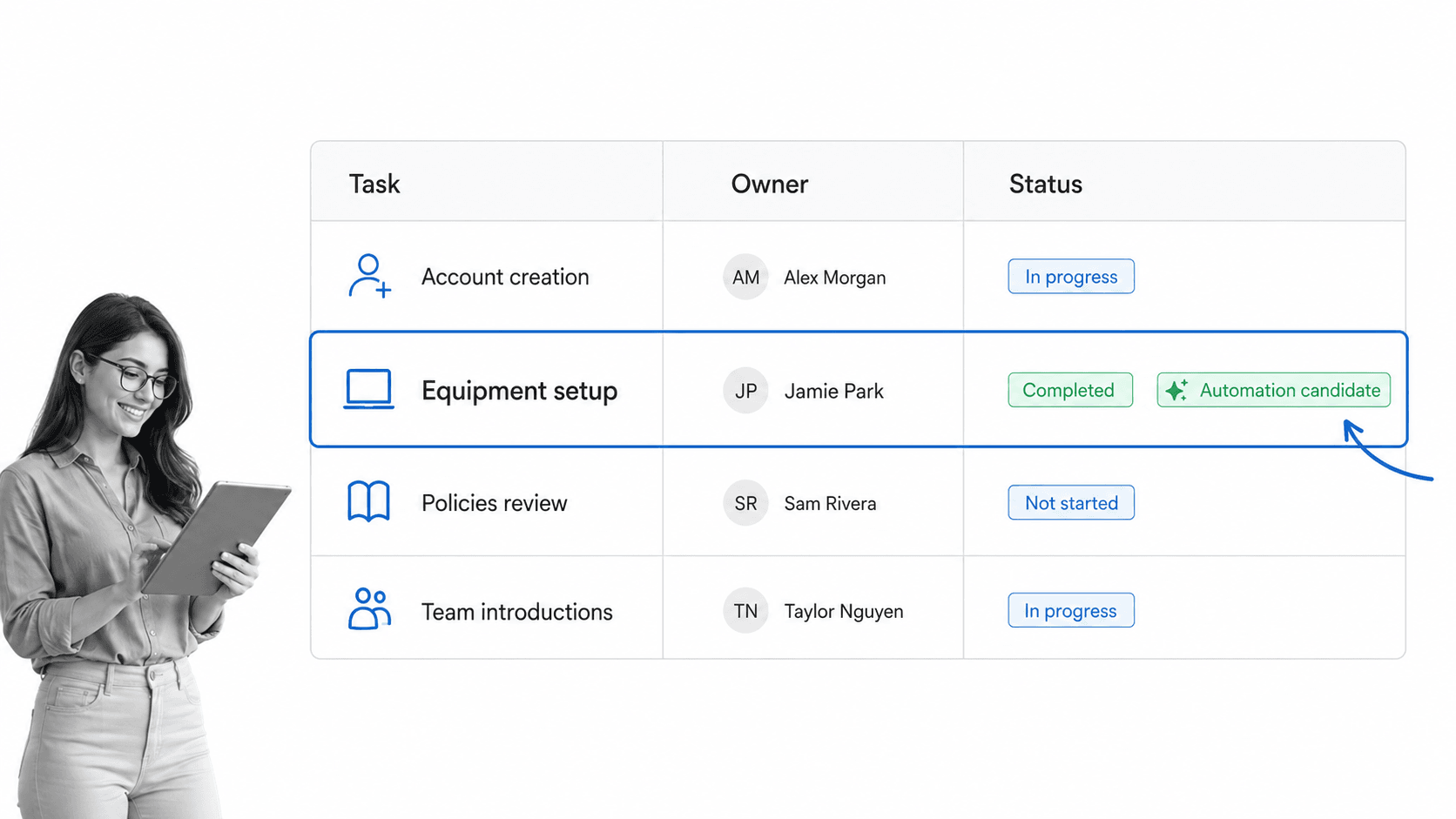Sort by the Status column header
1456x819 pixels.
point(1046,184)
